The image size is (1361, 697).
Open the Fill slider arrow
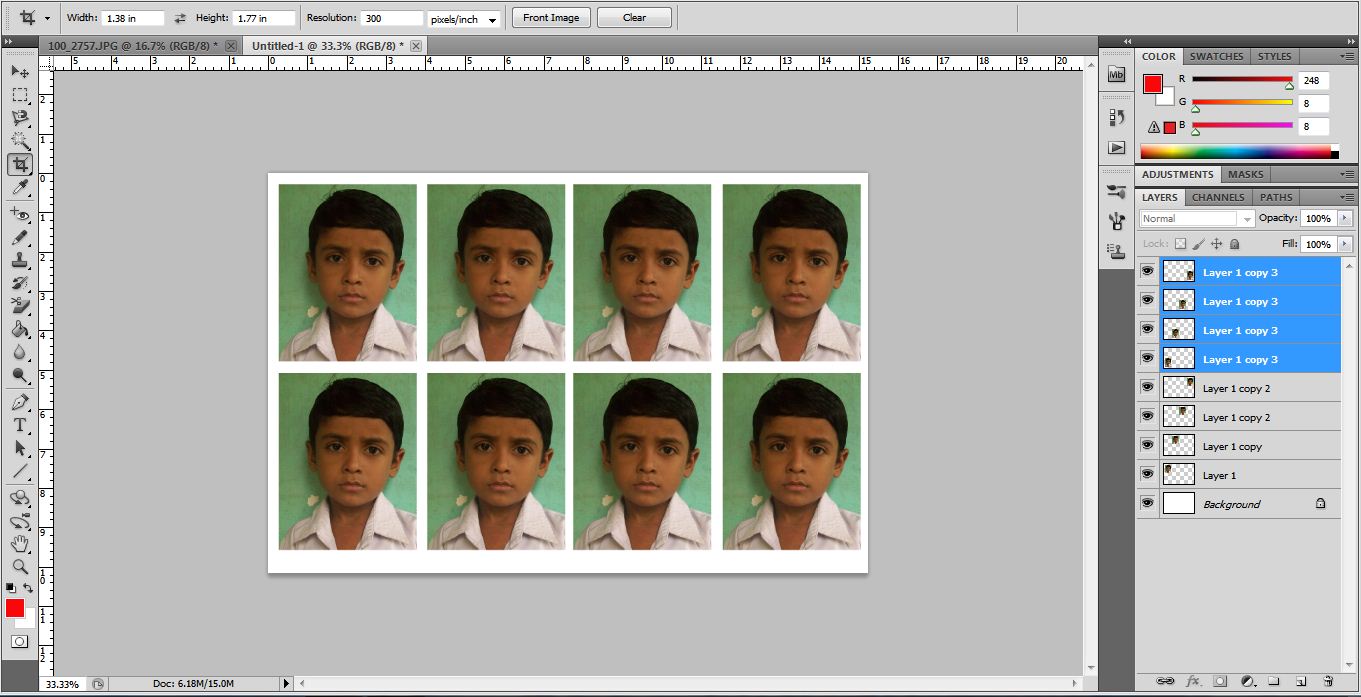pyautogui.click(x=1343, y=244)
